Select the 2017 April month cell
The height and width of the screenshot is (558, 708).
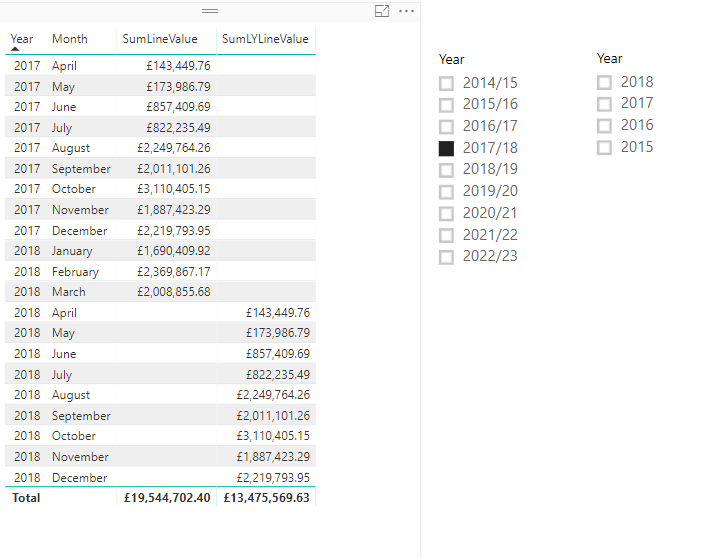click(x=64, y=65)
